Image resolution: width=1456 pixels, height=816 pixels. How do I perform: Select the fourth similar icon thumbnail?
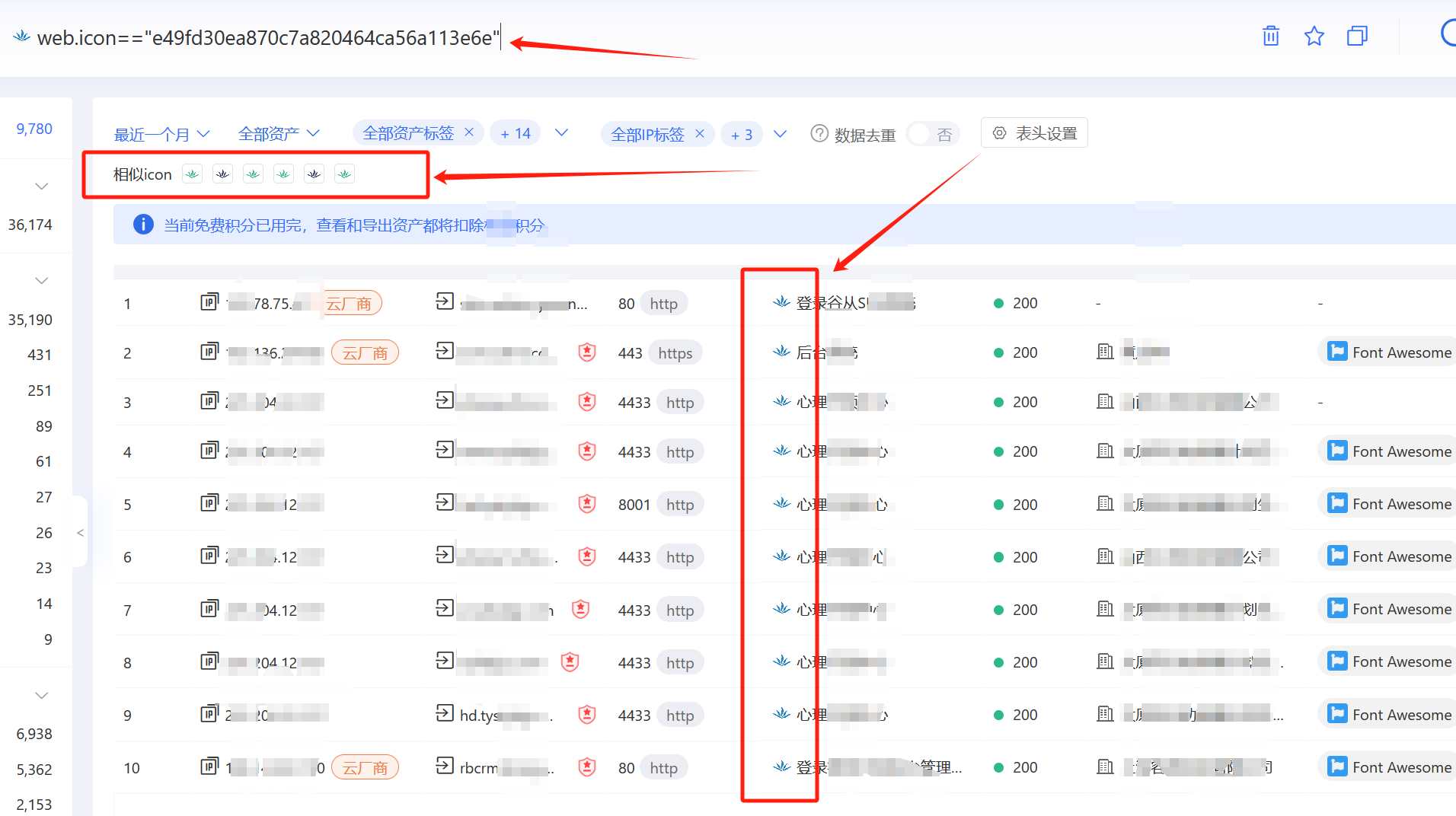tap(283, 174)
